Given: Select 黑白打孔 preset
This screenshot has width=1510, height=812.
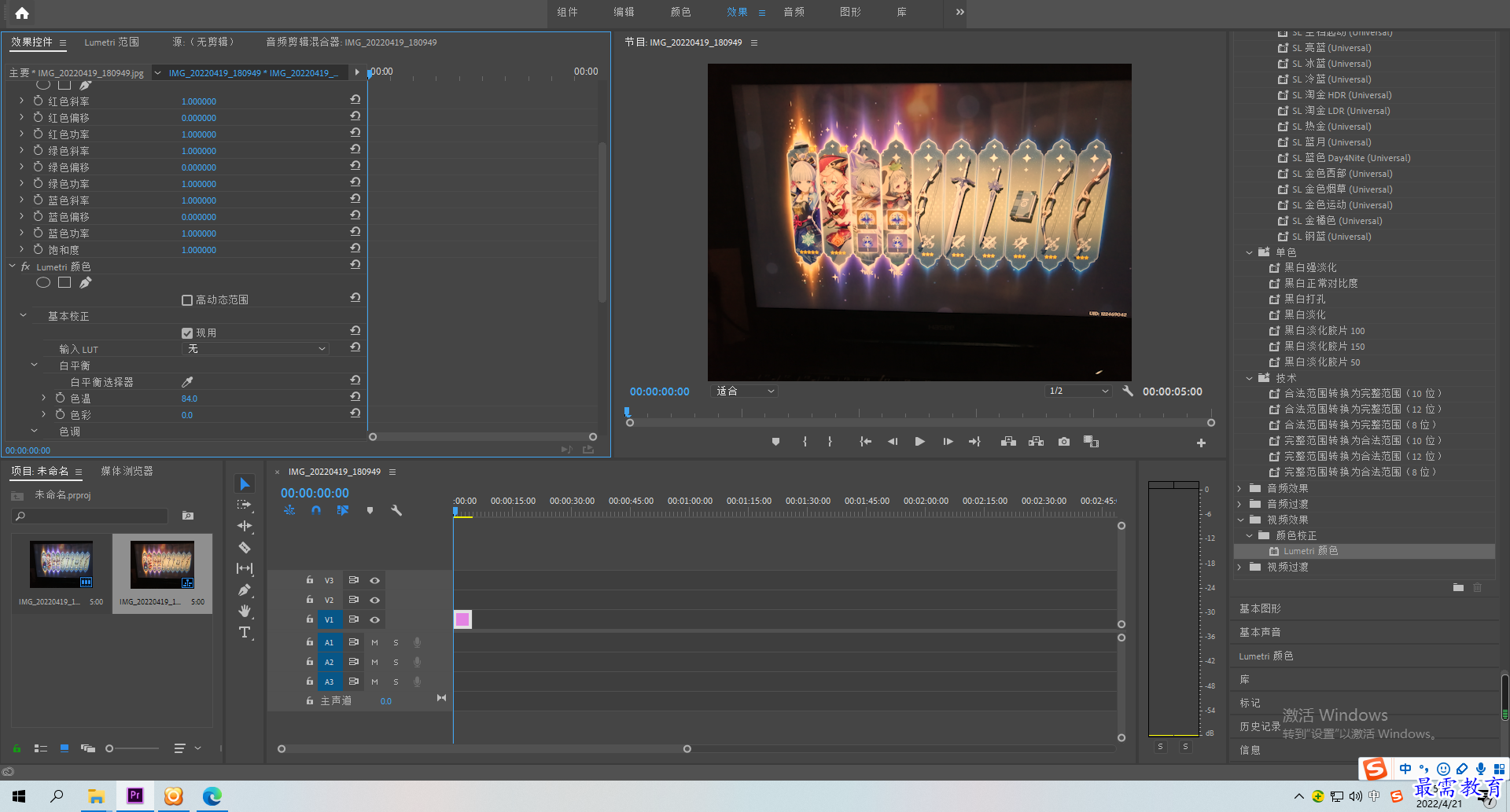Looking at the screenshot, I should 1305,299.
